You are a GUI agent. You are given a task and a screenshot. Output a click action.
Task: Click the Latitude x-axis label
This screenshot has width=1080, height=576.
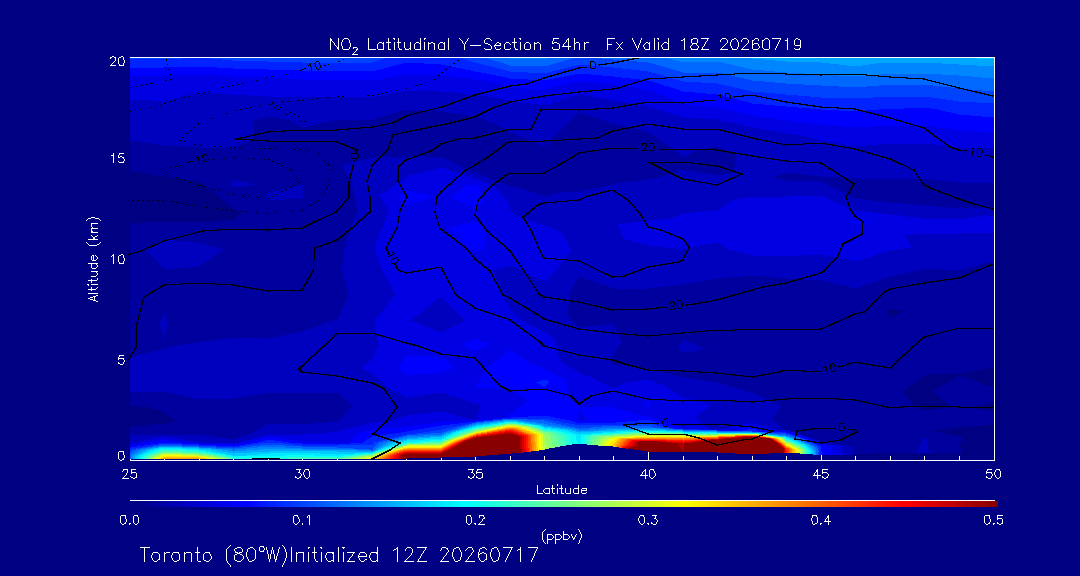[562, 490]
